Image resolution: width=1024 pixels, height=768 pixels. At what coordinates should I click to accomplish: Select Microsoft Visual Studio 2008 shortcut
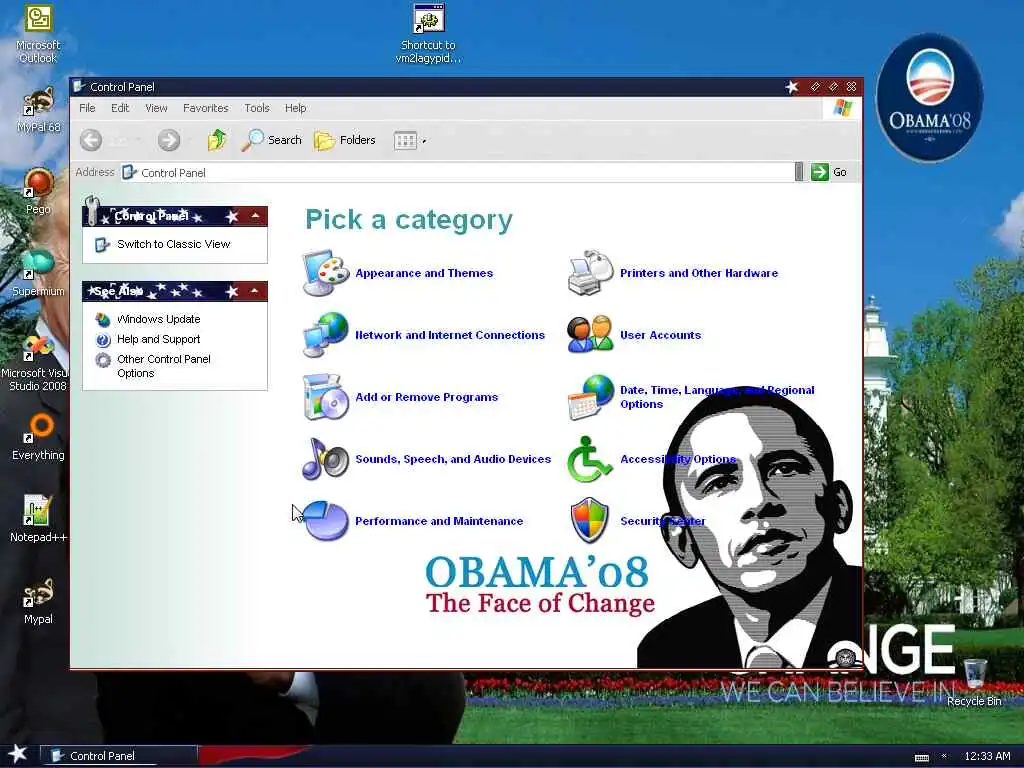tap(36, 363)
